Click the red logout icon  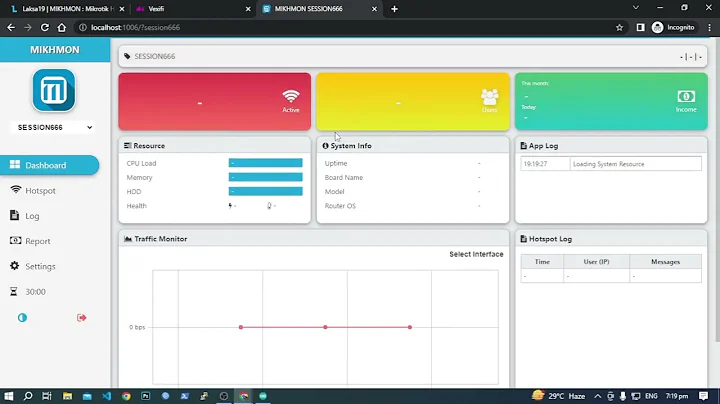pyautogui.click(x=82, y=318)
